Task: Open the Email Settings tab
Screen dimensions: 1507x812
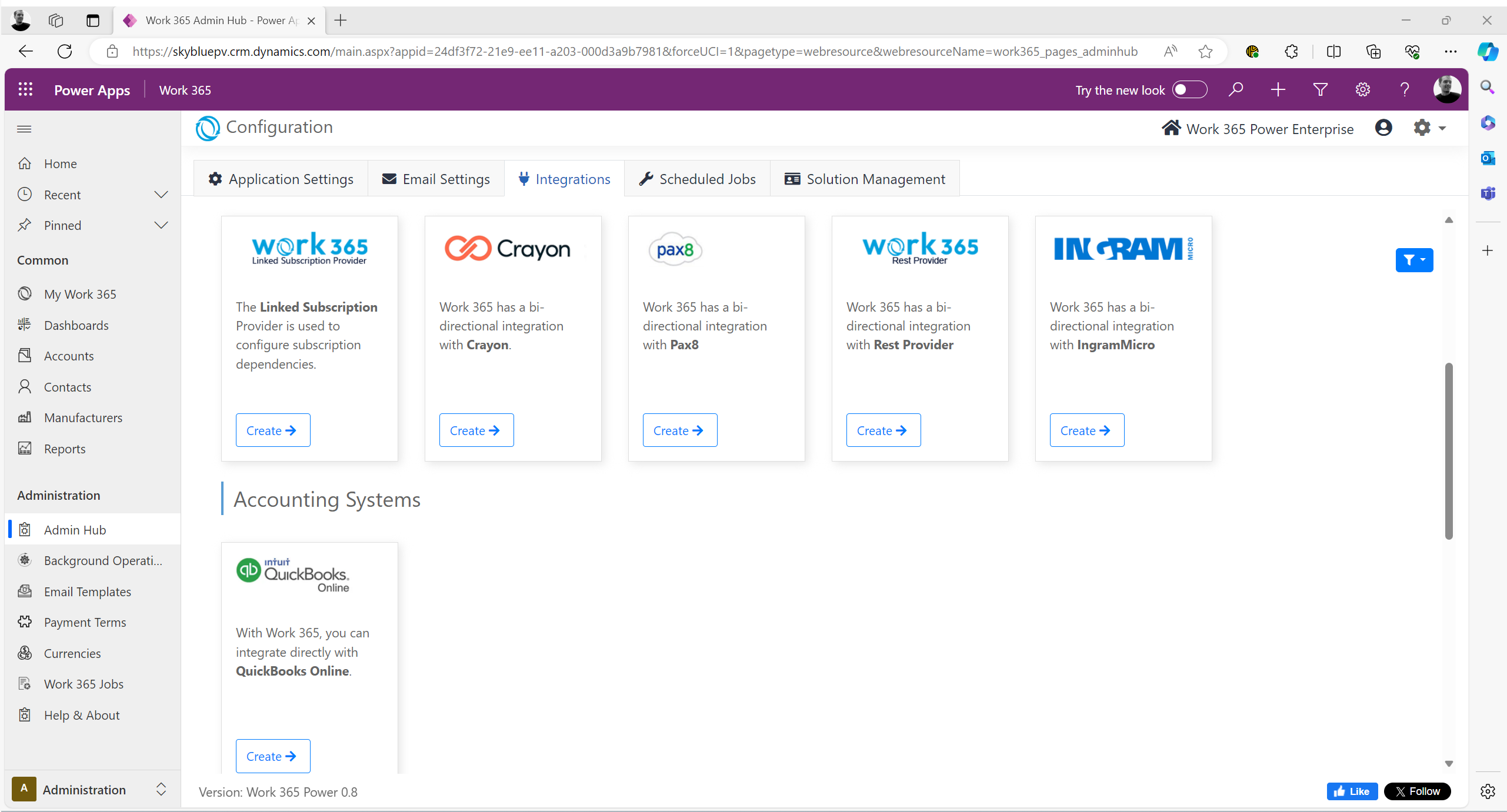Action: 436,179
